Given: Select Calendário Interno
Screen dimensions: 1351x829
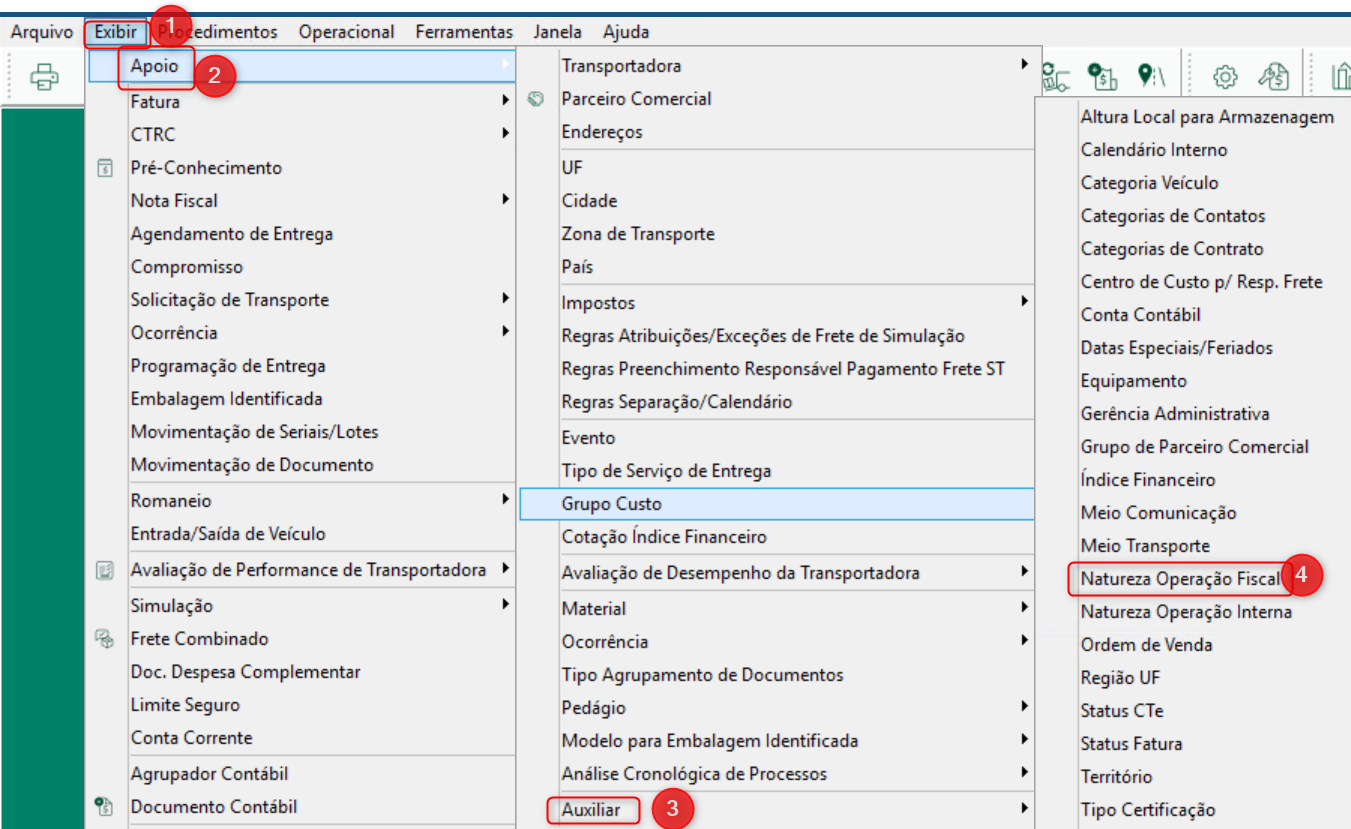Looking at the screenshot, I should 1154,150.
